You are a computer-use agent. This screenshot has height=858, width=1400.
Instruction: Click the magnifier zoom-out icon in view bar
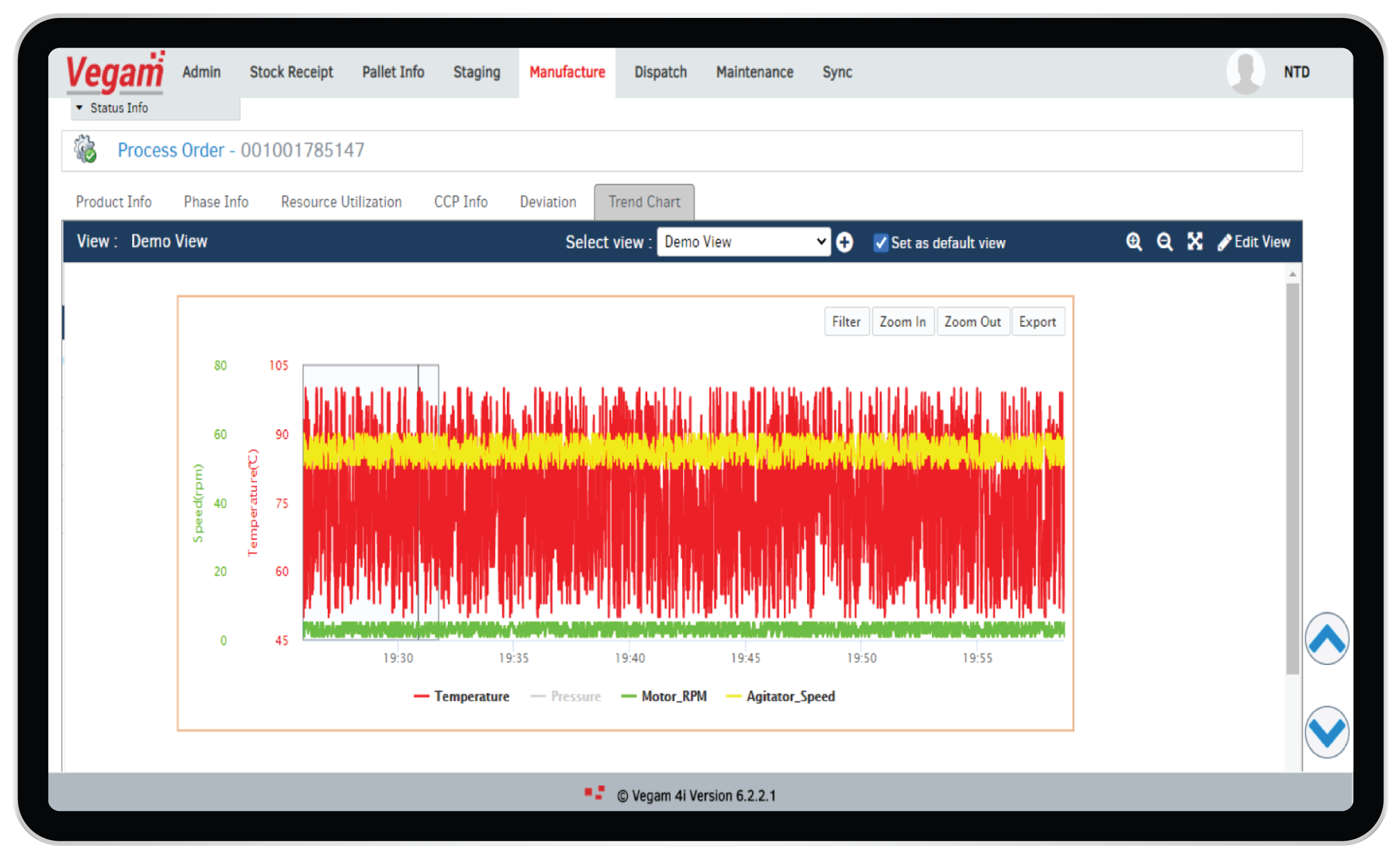[x=1164, y=242]
